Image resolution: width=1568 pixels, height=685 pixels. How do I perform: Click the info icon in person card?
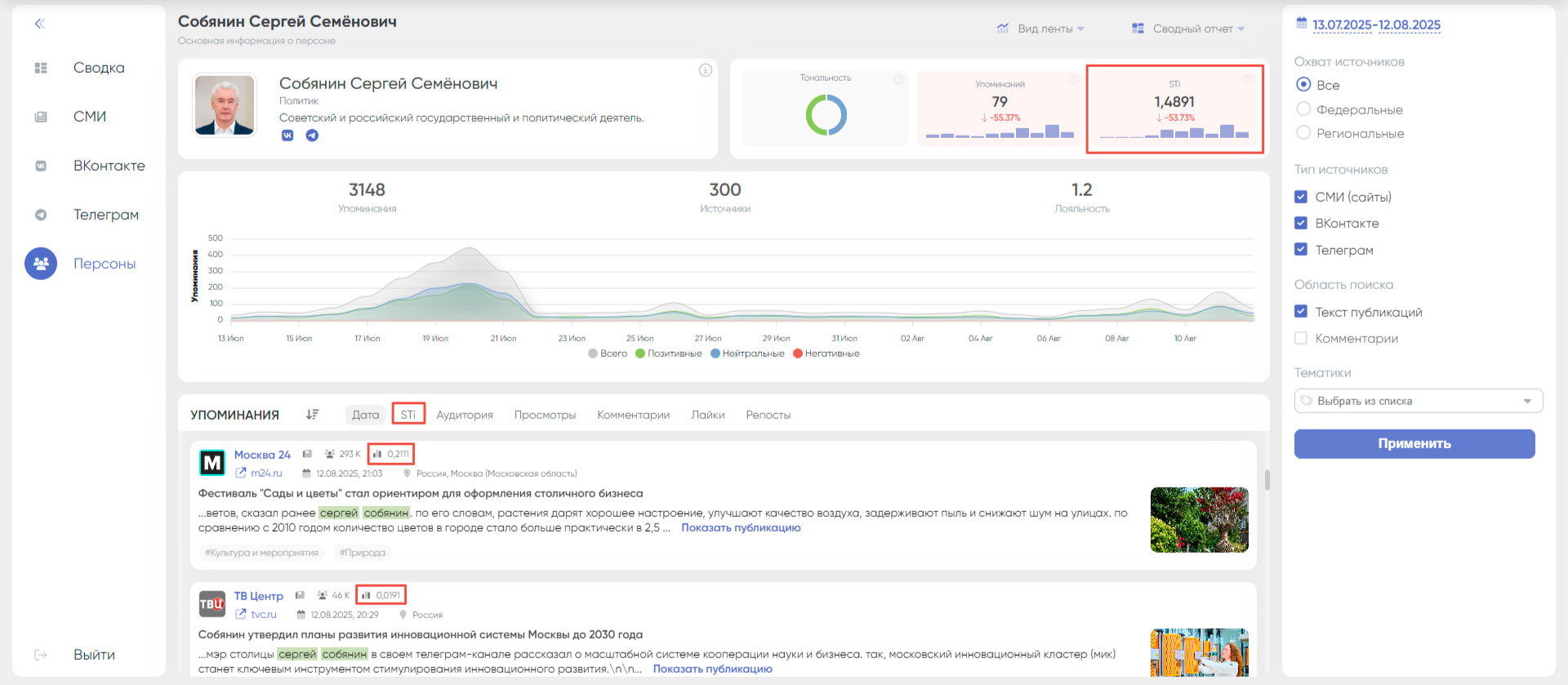click(705, 70)
